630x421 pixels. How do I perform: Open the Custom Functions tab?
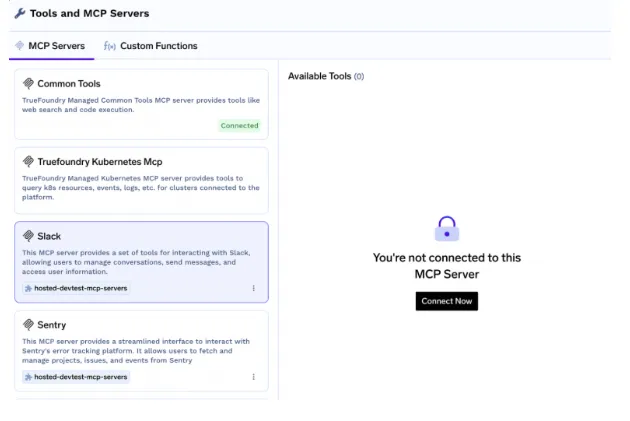tap(151, 46)
